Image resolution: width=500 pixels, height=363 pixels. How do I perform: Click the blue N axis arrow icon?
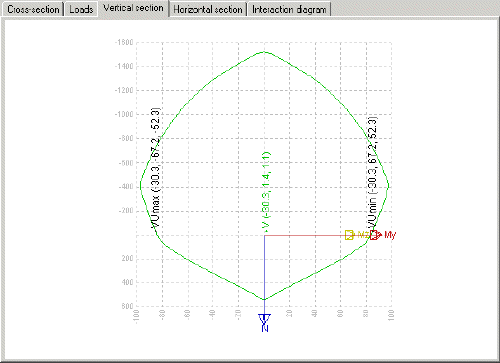click(x=264, y=319)
